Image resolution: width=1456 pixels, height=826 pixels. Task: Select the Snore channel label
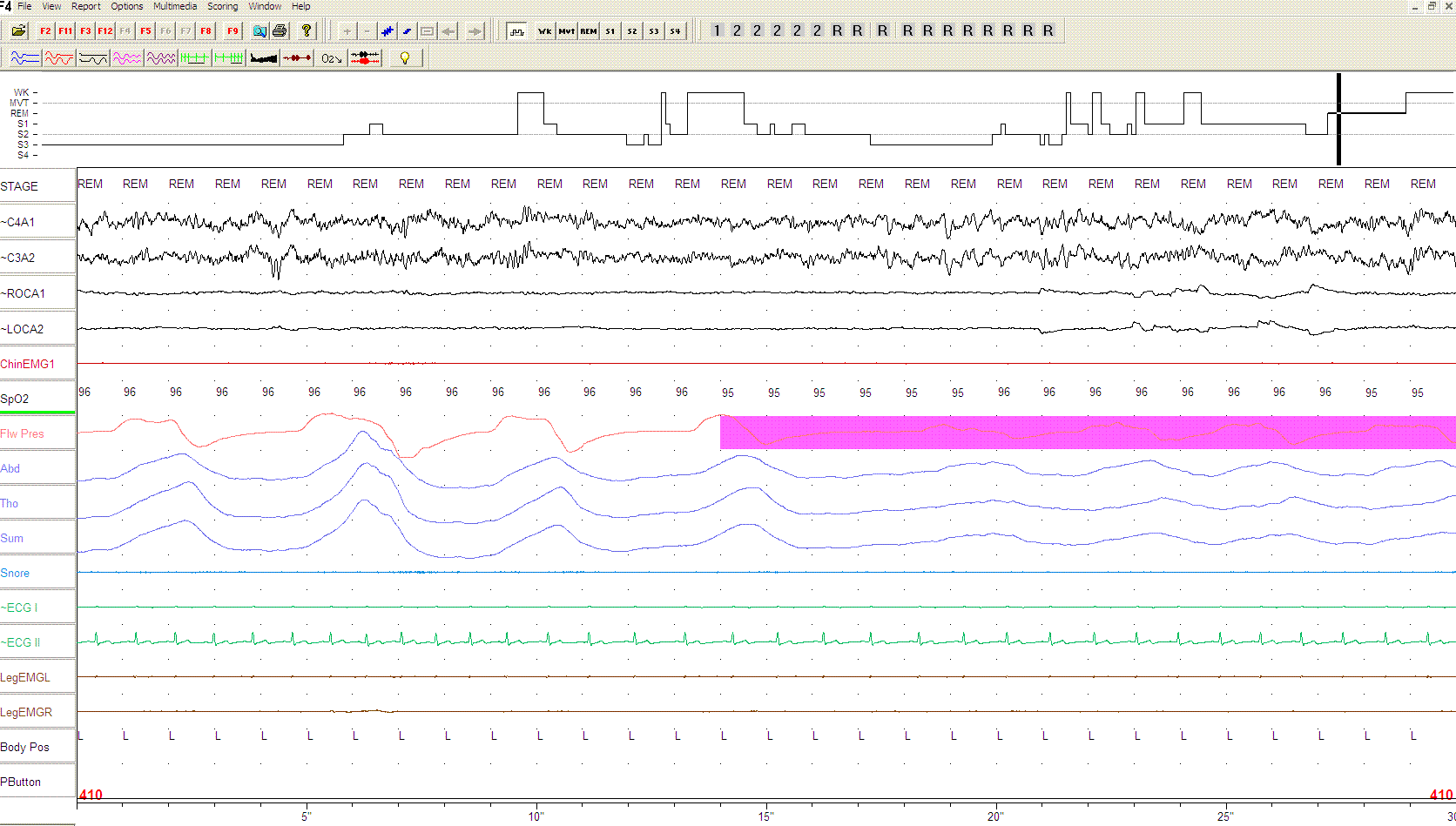tap(37, 573)
